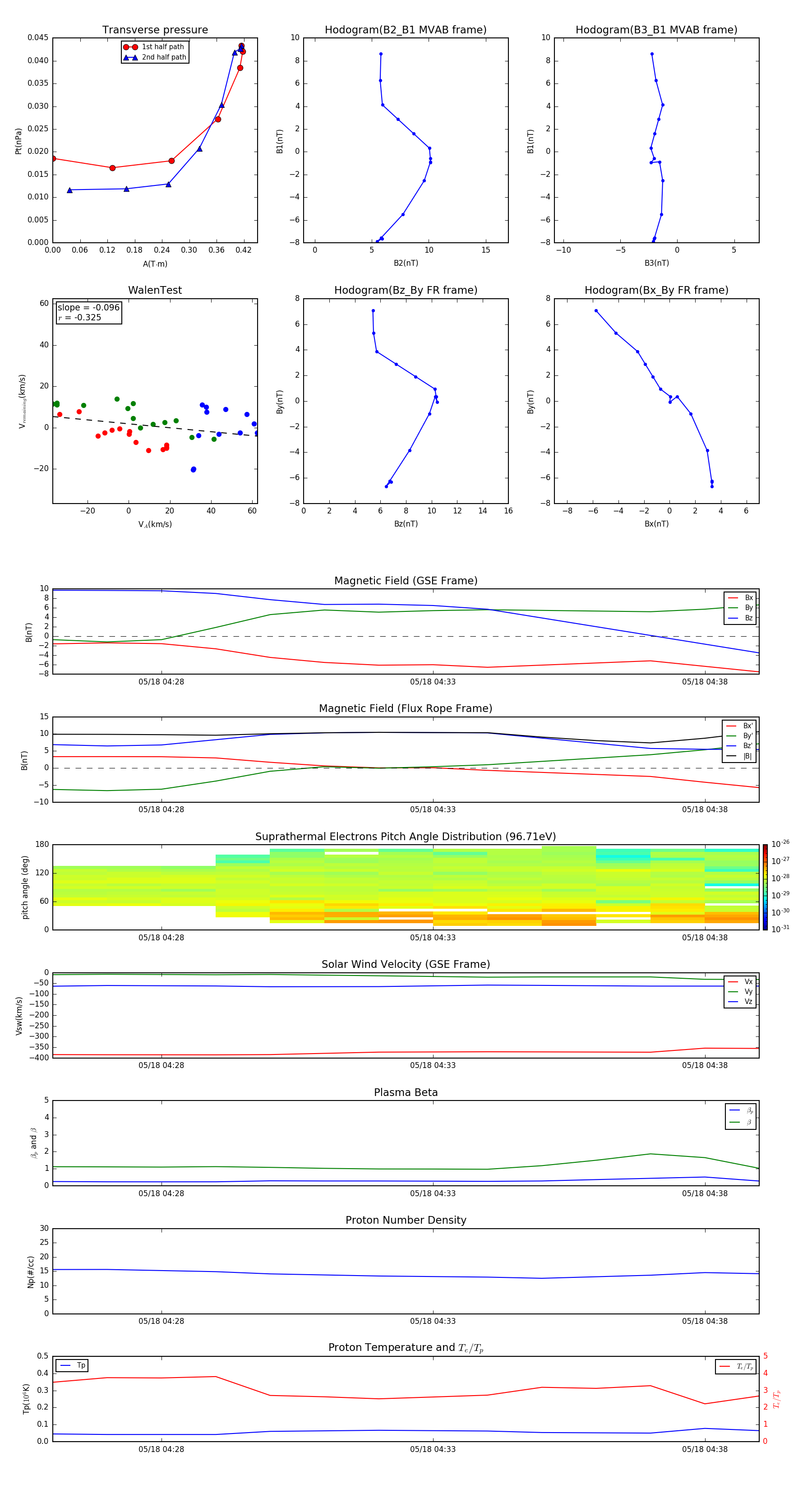Click the 'Plasma Beta' panel title
Screen dimensions: 812x1489
(x=406, y=1092)
